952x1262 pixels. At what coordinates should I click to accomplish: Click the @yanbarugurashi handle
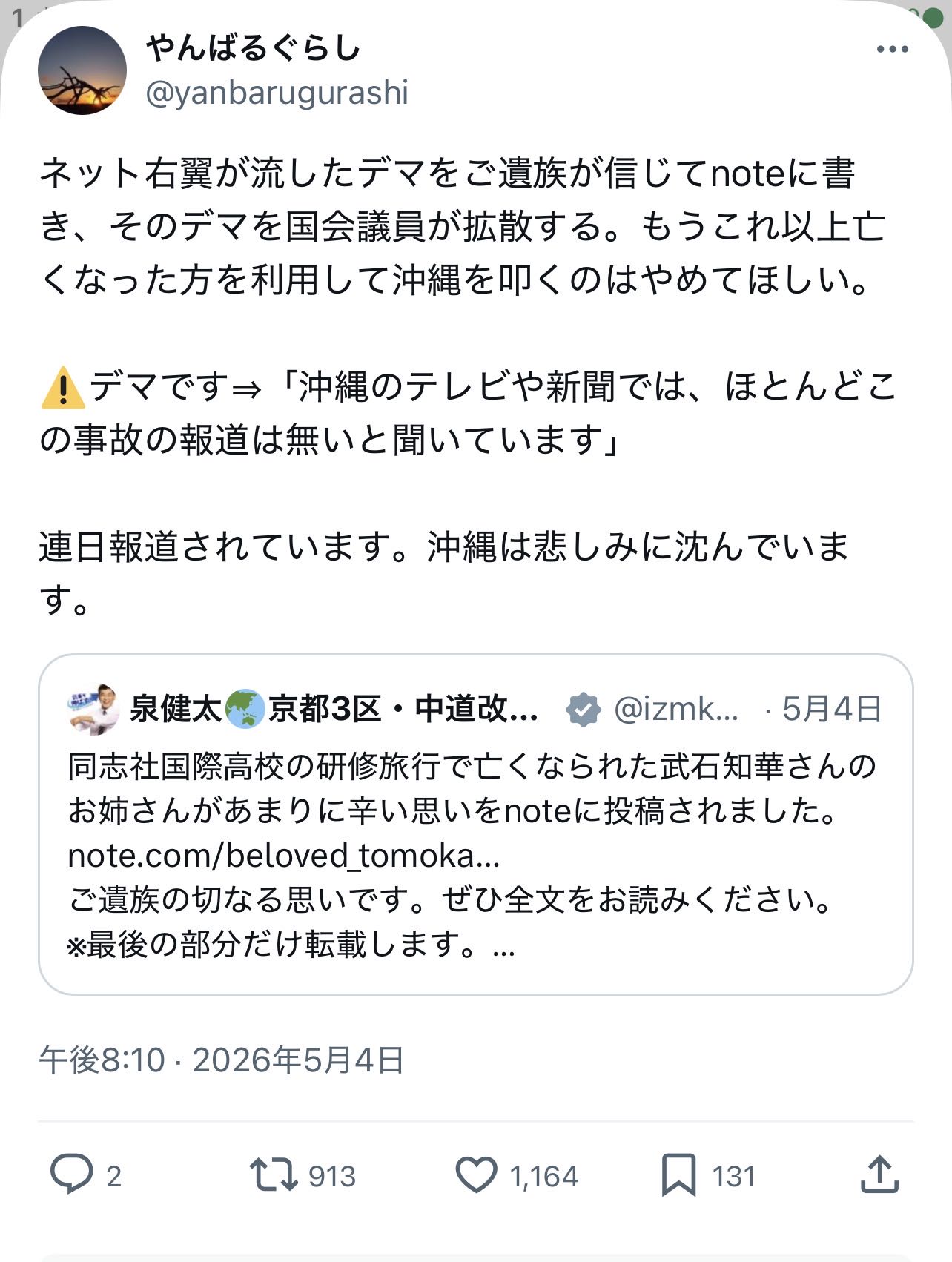tap(277, 93)
